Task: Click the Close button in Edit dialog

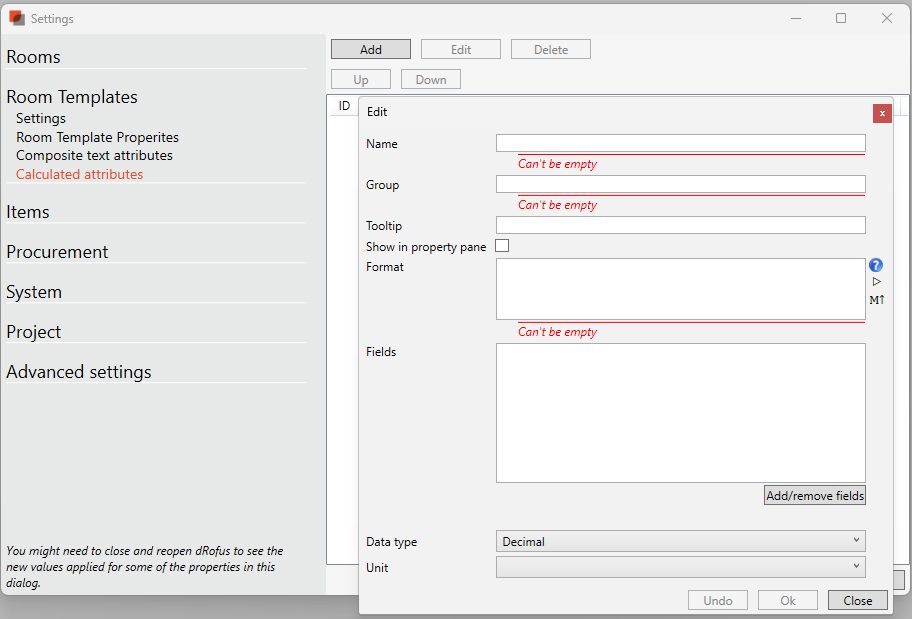Action: tap(857, 600)
